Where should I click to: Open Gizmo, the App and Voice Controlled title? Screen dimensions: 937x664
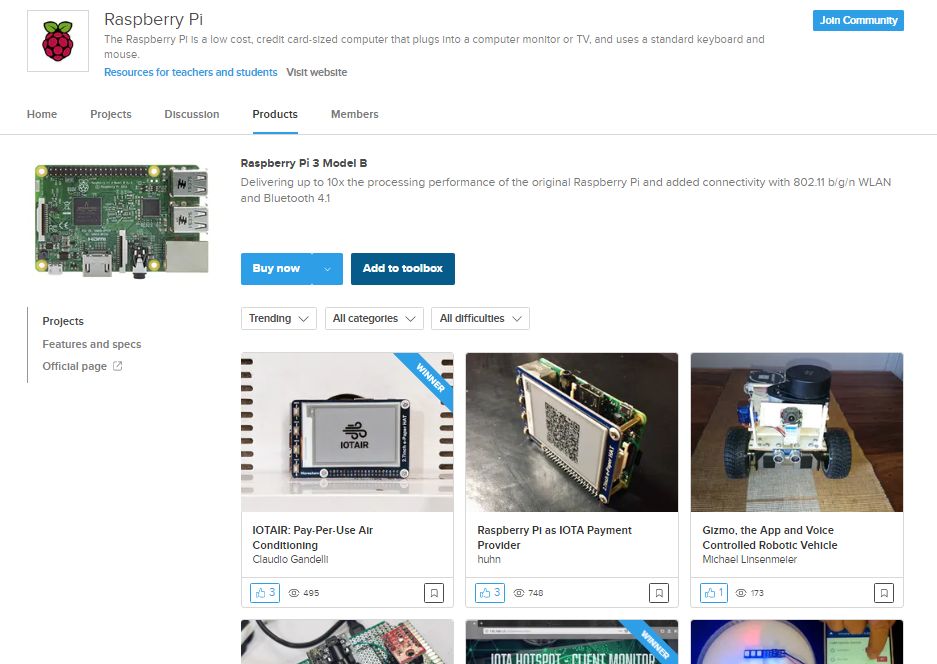(770, 537)
